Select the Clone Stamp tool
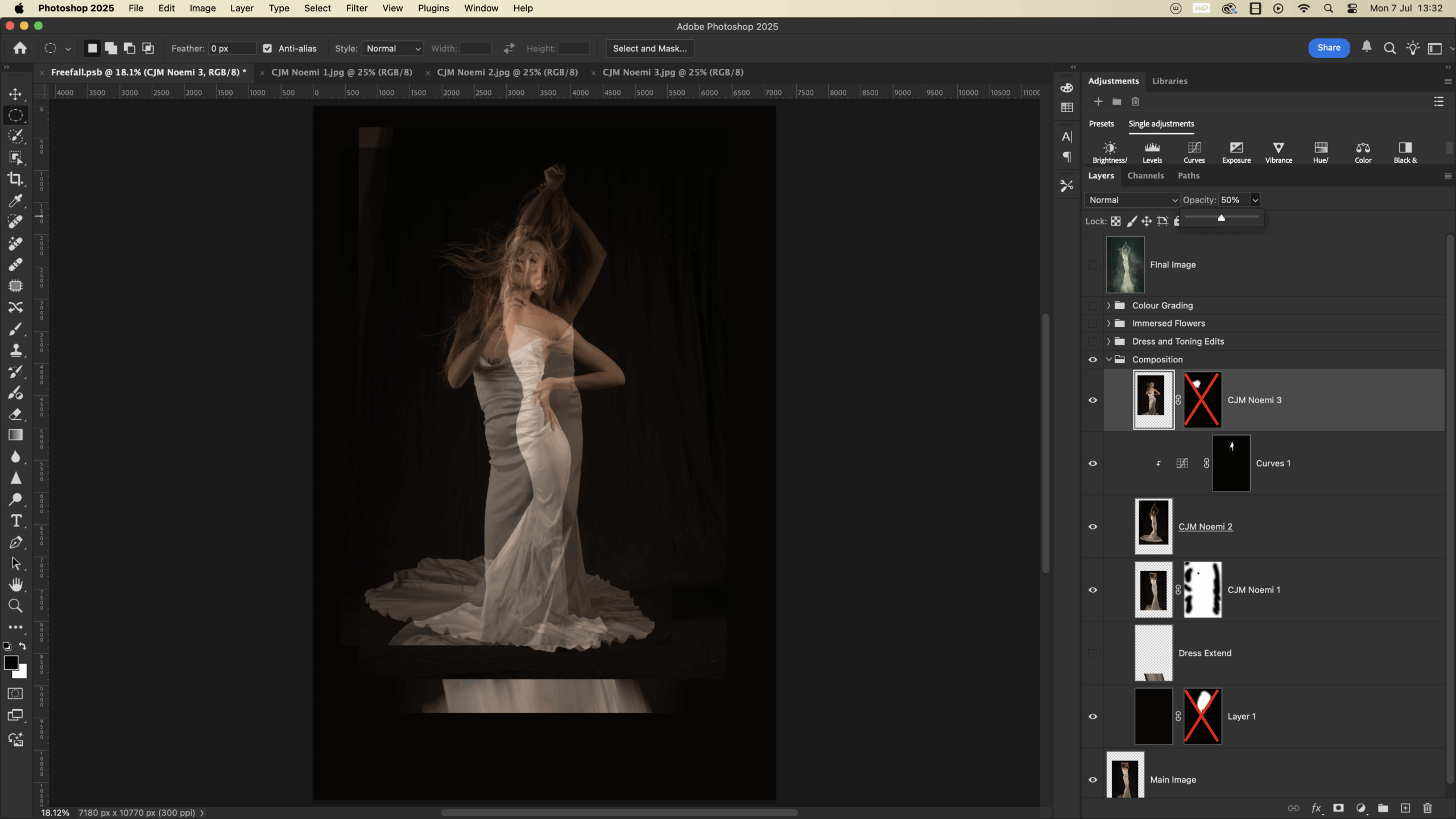 (x=15, y=350)
